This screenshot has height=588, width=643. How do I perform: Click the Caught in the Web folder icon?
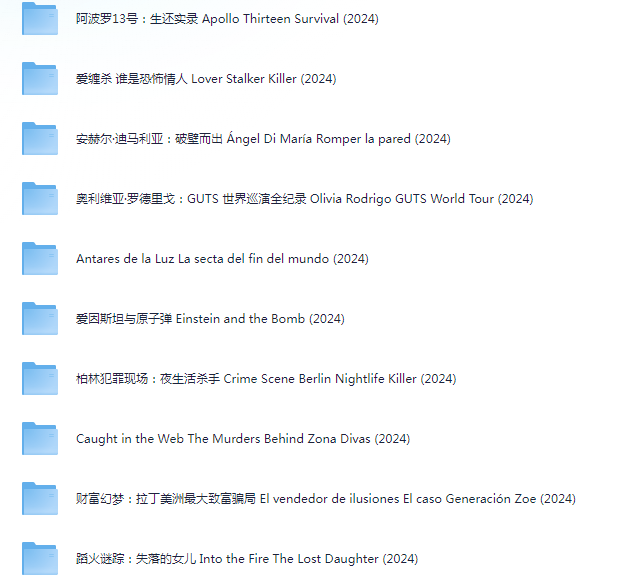(40, 438)
